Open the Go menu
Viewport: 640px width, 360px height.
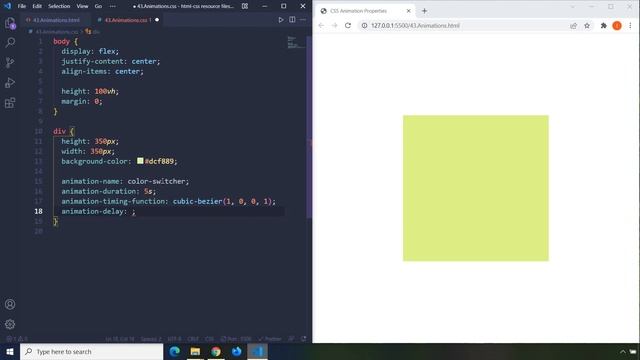pos(98,6)
